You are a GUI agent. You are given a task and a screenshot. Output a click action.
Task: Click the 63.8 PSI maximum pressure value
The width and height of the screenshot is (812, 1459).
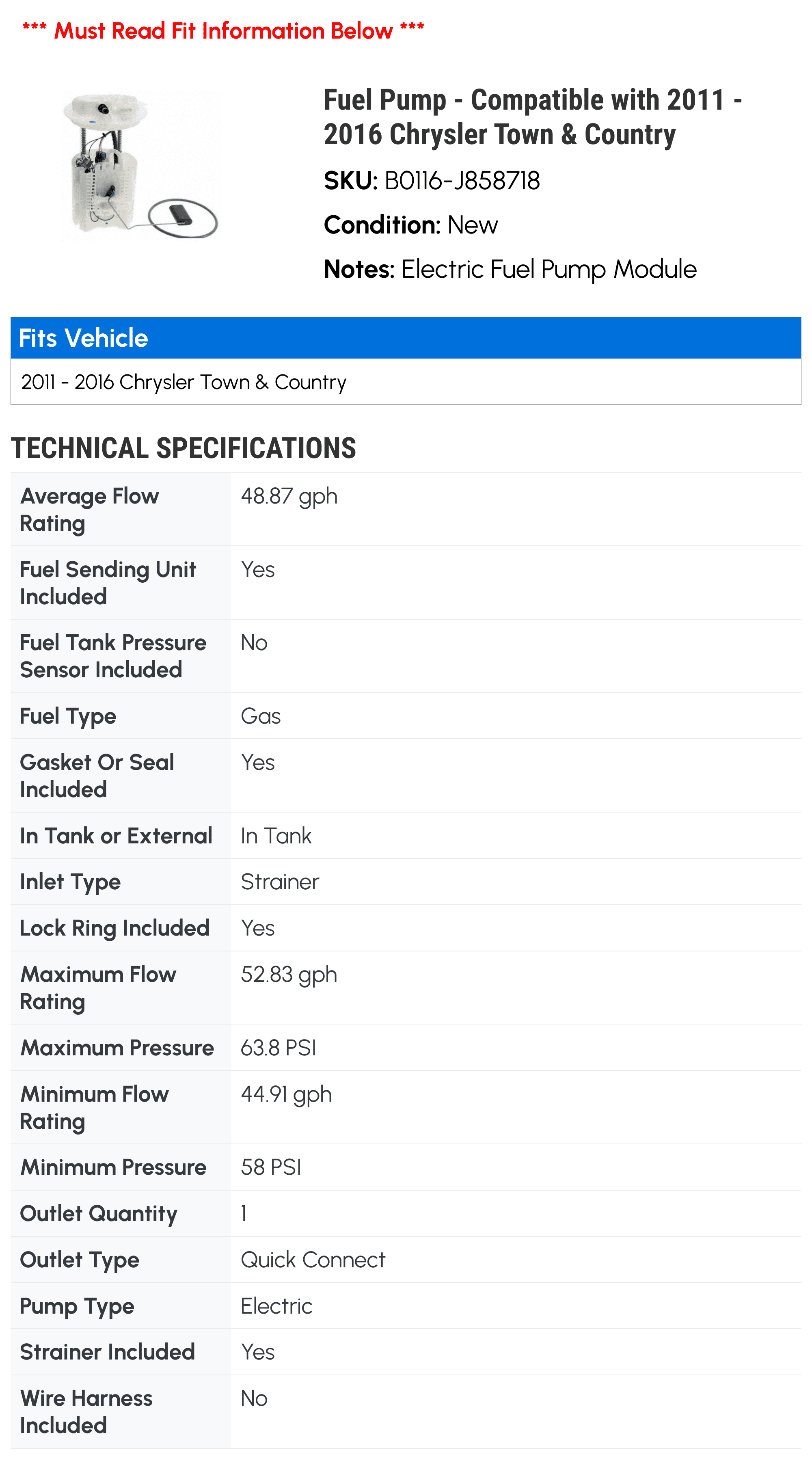pyautogui.click(x=278, y=1048)
